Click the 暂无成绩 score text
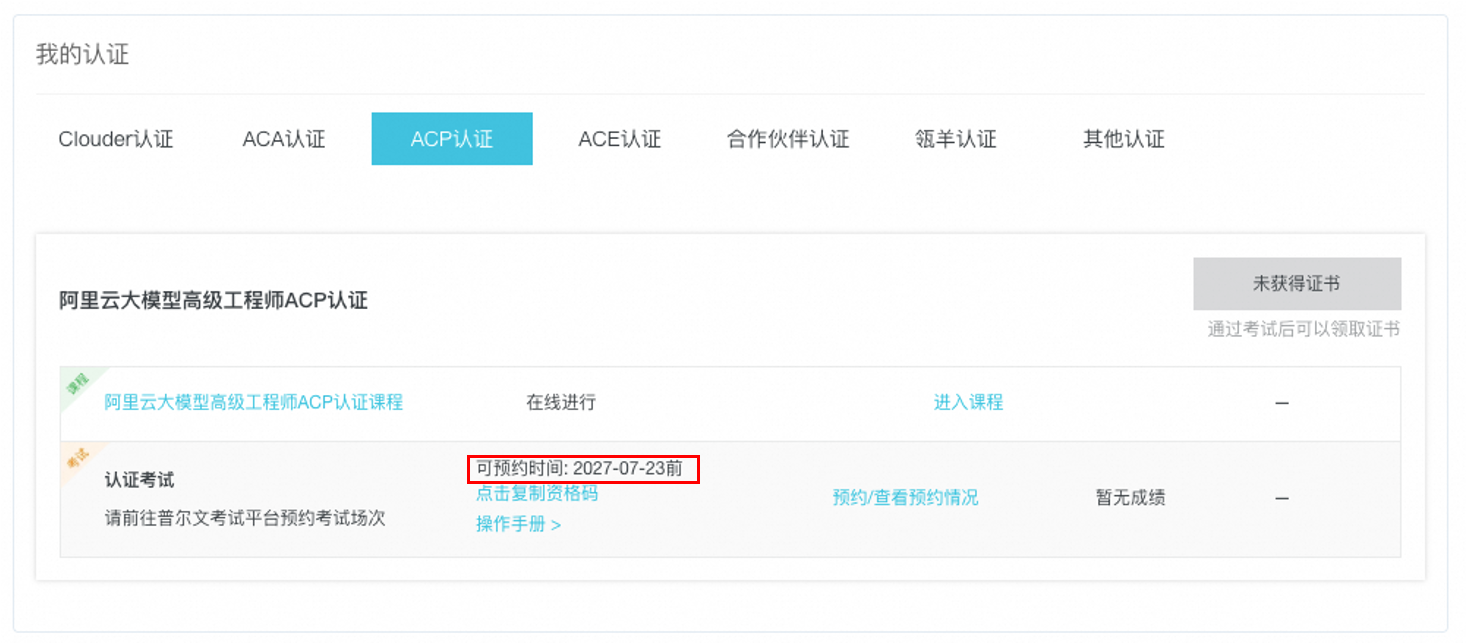The width and height of the screenshot is (1466, 644). coord(1130,497)
